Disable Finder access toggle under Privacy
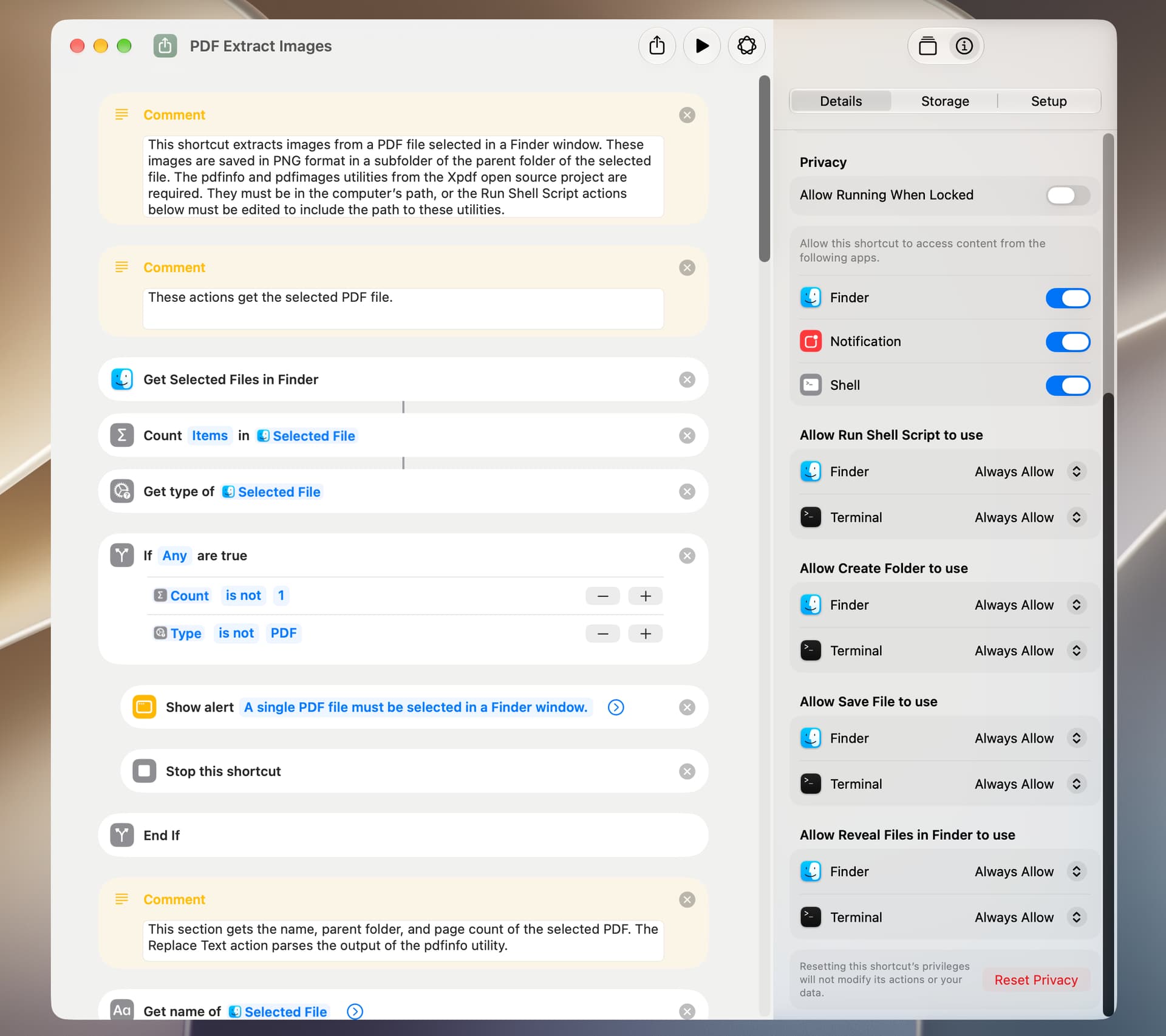The image size is (1166, 1036). click(x=1068, y=298)
